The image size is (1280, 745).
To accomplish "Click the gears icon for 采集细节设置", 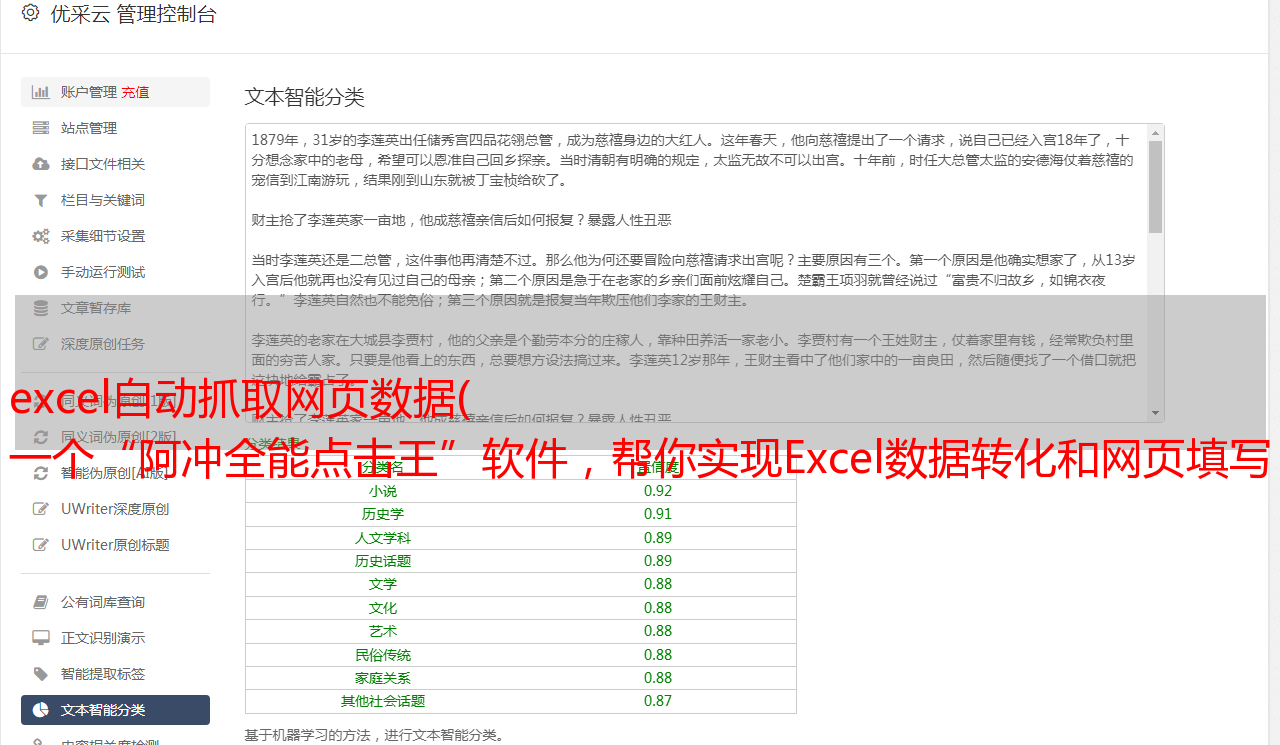I will 41,236.
